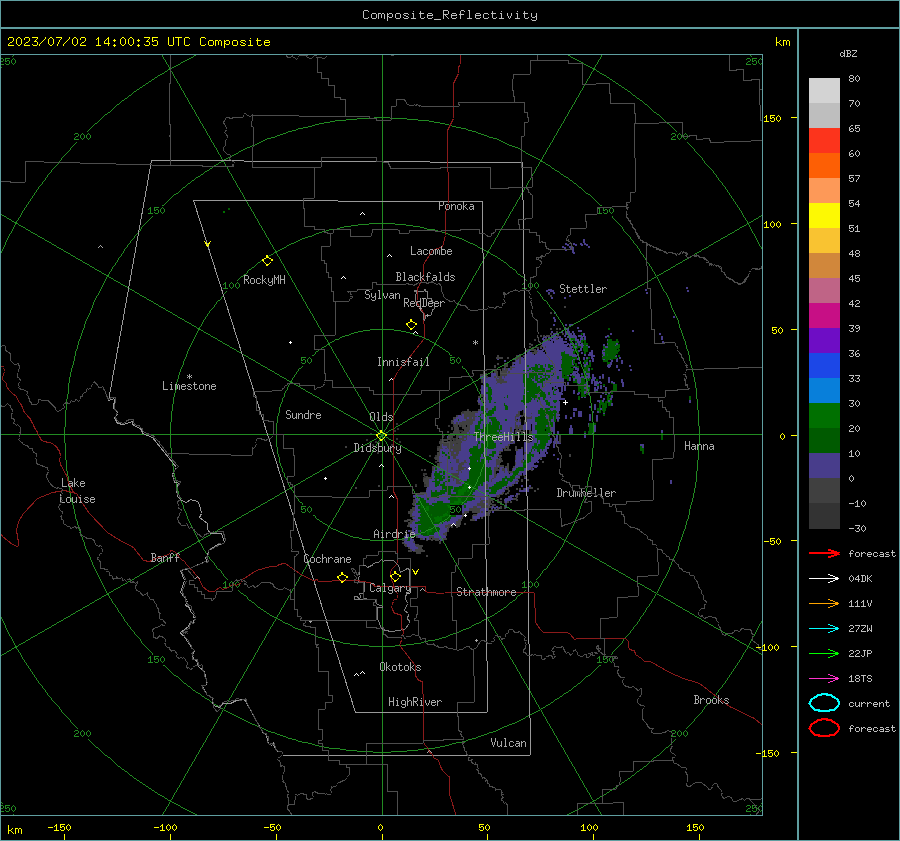Image resolution: width=900 pixels, height=841 pixels.
Task: Click the dBZ legend heading
Action: pyautogui.click(x=848, y=53)
